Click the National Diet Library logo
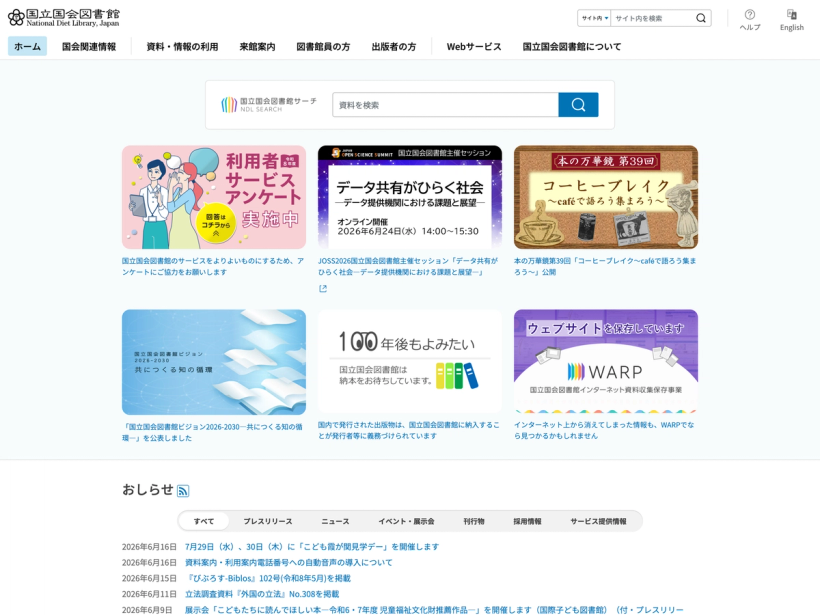Screen dimensions: 820x615 [x=64, y=18]
